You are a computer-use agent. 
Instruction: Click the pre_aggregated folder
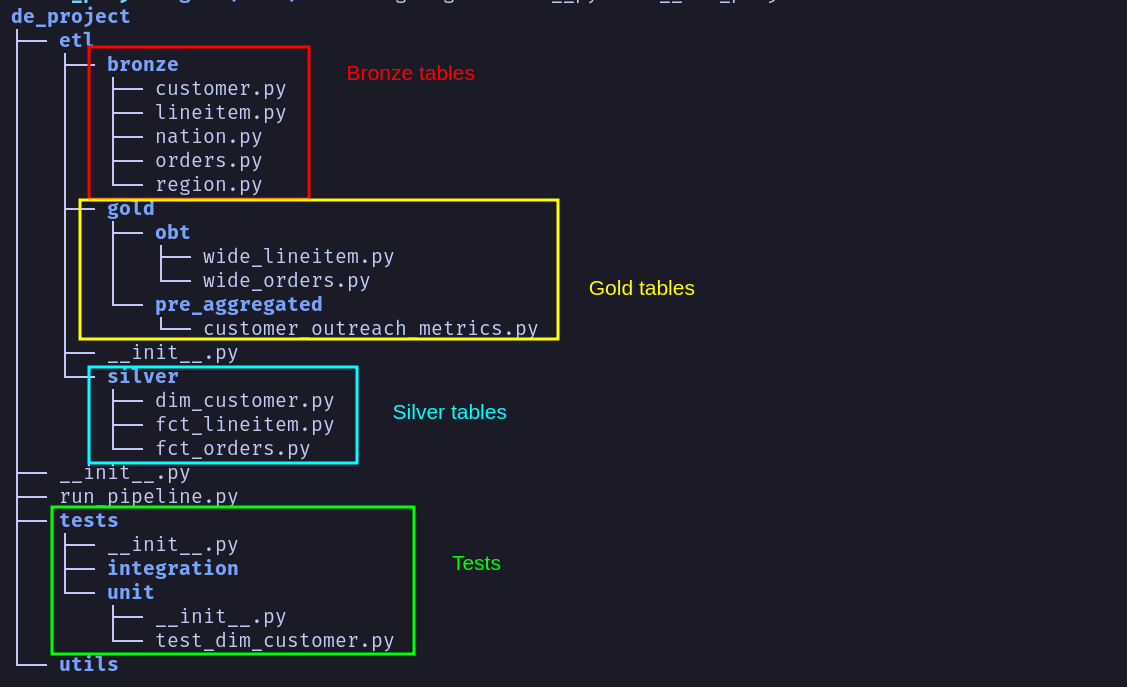coord(238,304)
